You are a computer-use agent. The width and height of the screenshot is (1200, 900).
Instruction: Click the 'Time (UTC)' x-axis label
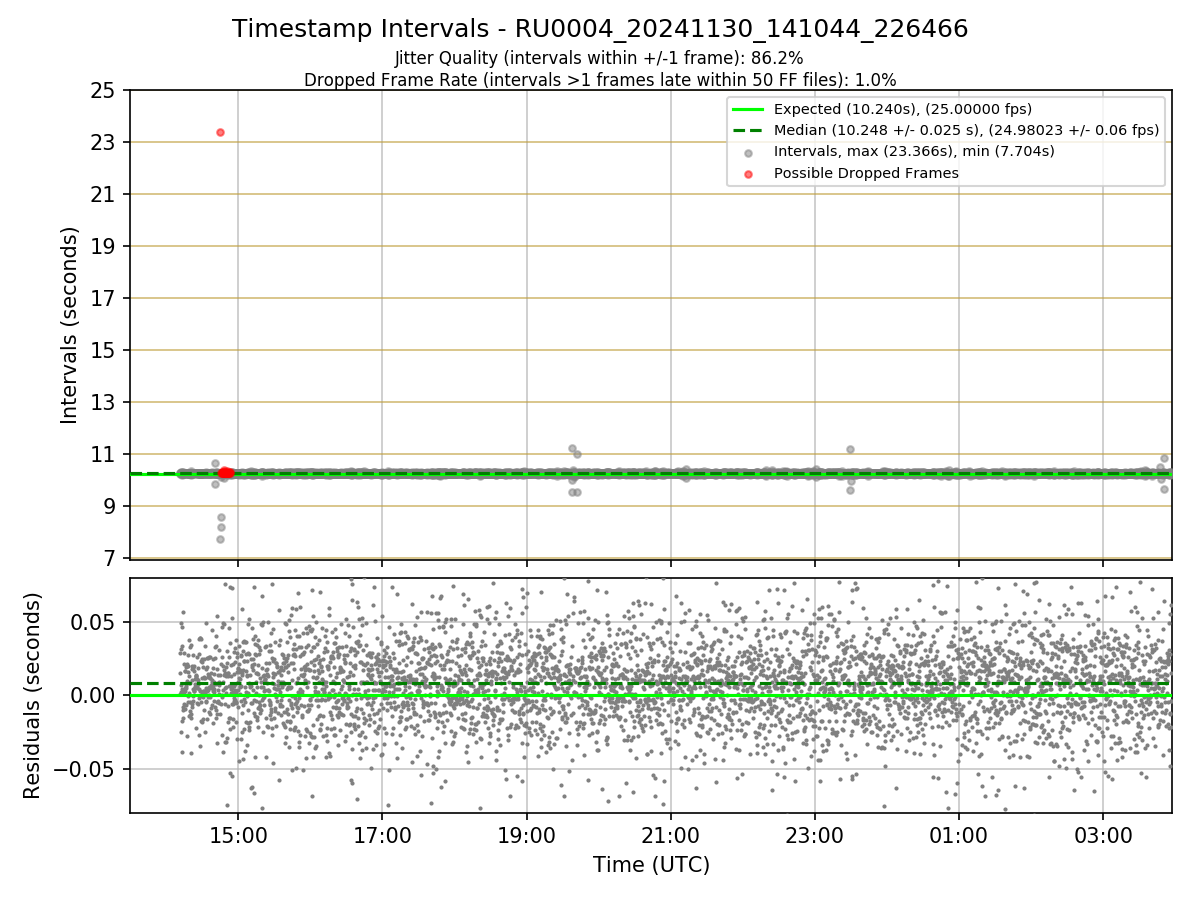pyautogui.click(x=651, y=865)
